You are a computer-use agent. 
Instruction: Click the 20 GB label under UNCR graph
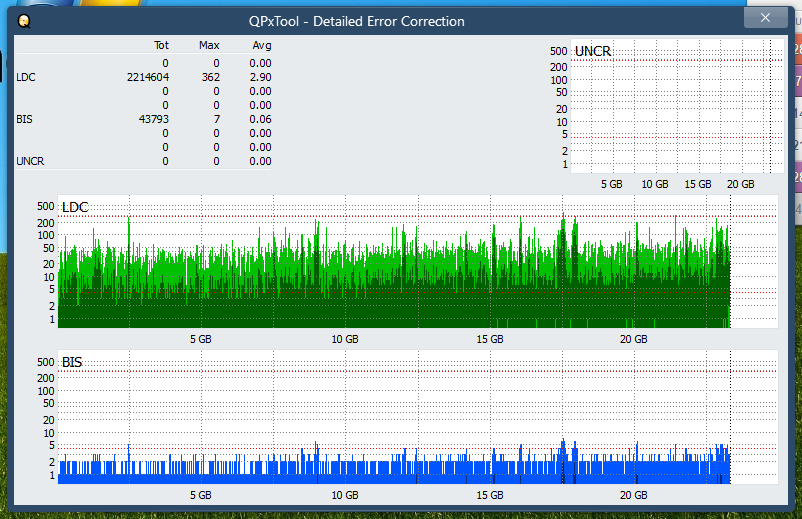(741, 184)
